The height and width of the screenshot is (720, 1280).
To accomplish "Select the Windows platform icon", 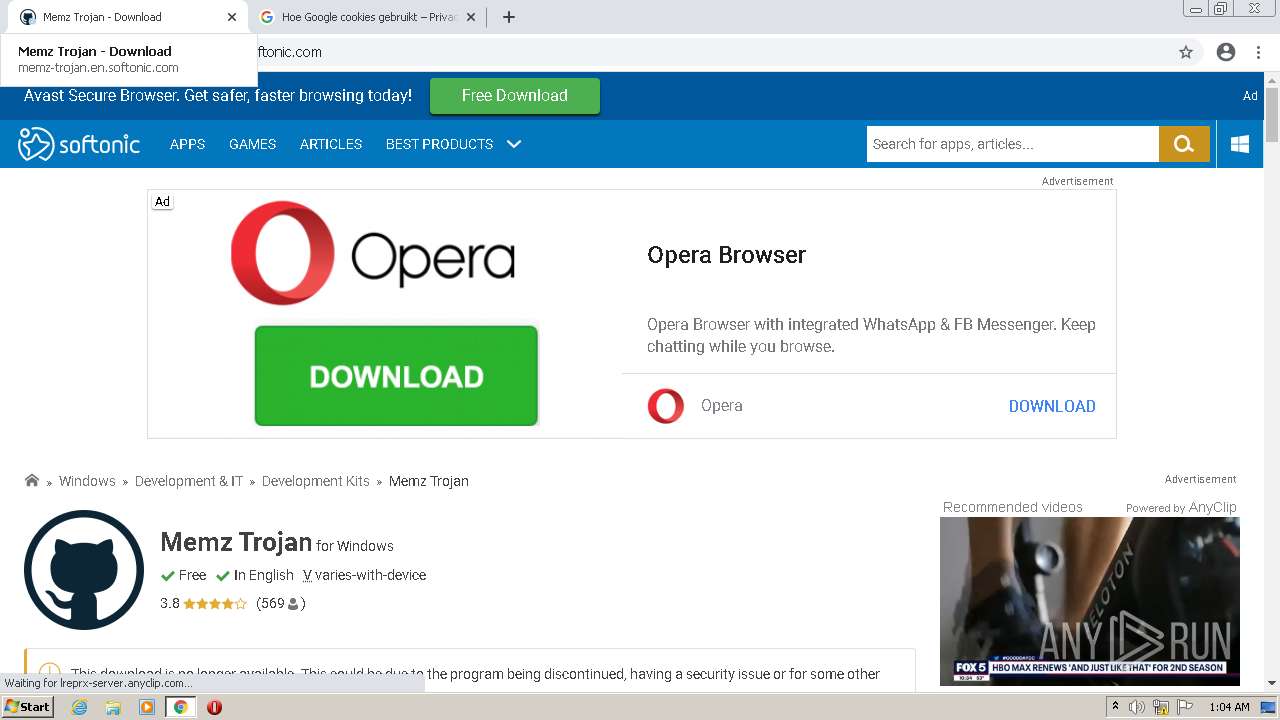I will click(x=1240, y=144).
